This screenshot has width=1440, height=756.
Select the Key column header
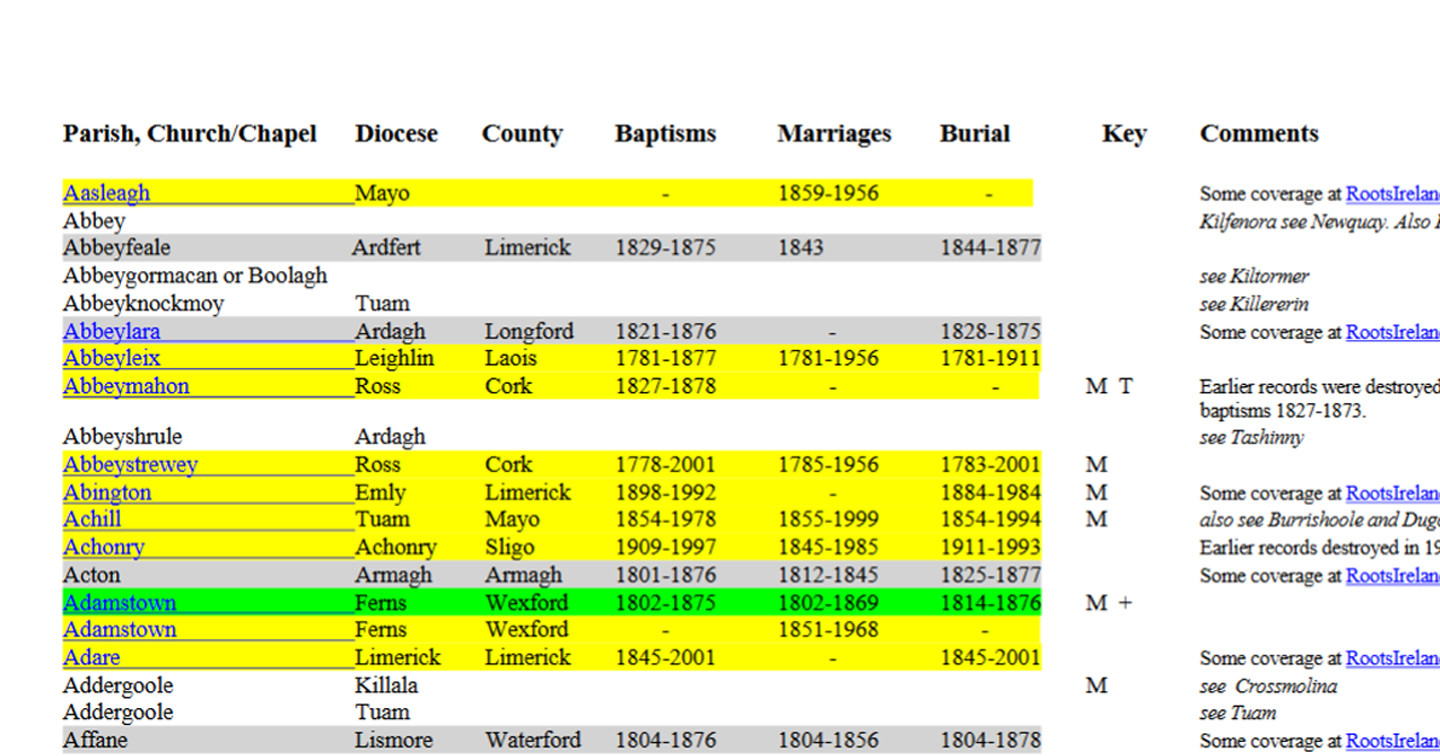[x=1124, y=134]
